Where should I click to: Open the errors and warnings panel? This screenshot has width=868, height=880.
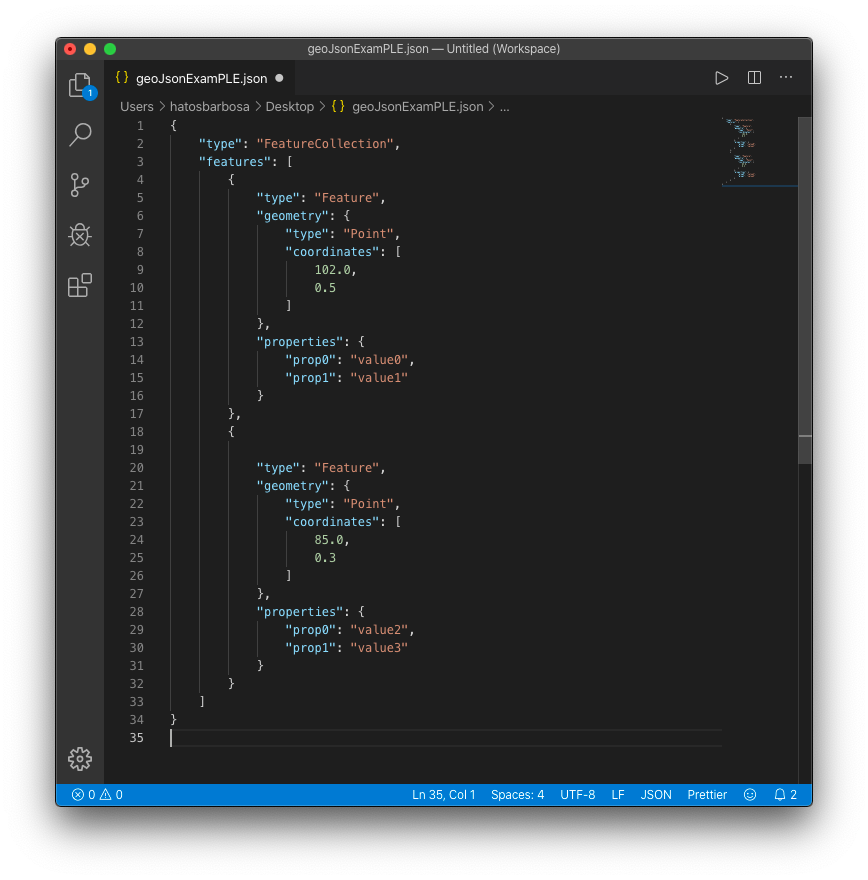tap(98, 794)
